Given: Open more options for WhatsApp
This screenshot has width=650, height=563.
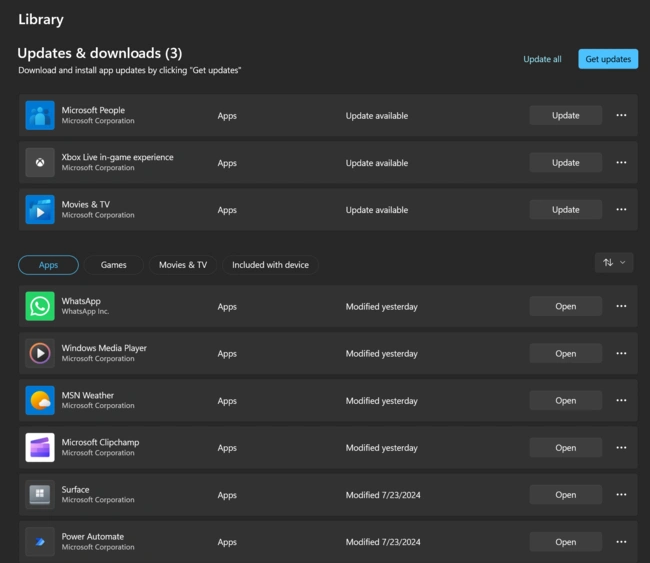Looking at the screenshot, I should click(x=621, y=306).
